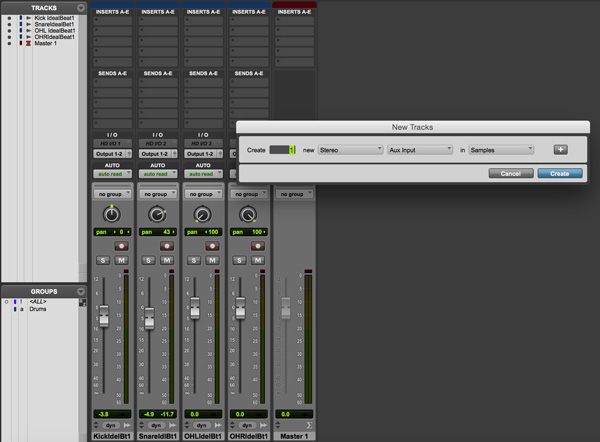Open the Tracks list options menu

81,8
